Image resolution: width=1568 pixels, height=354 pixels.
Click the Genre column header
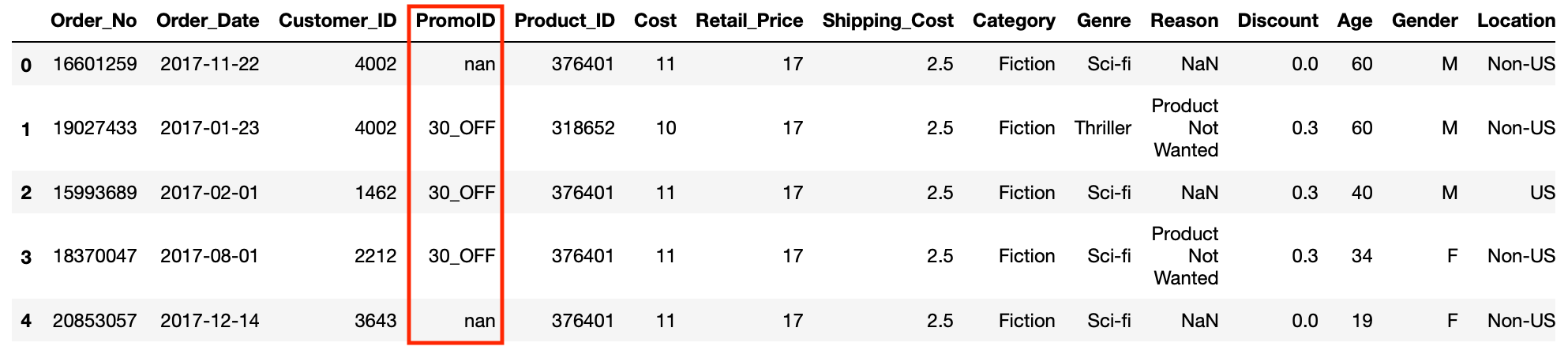point(1104,21)
